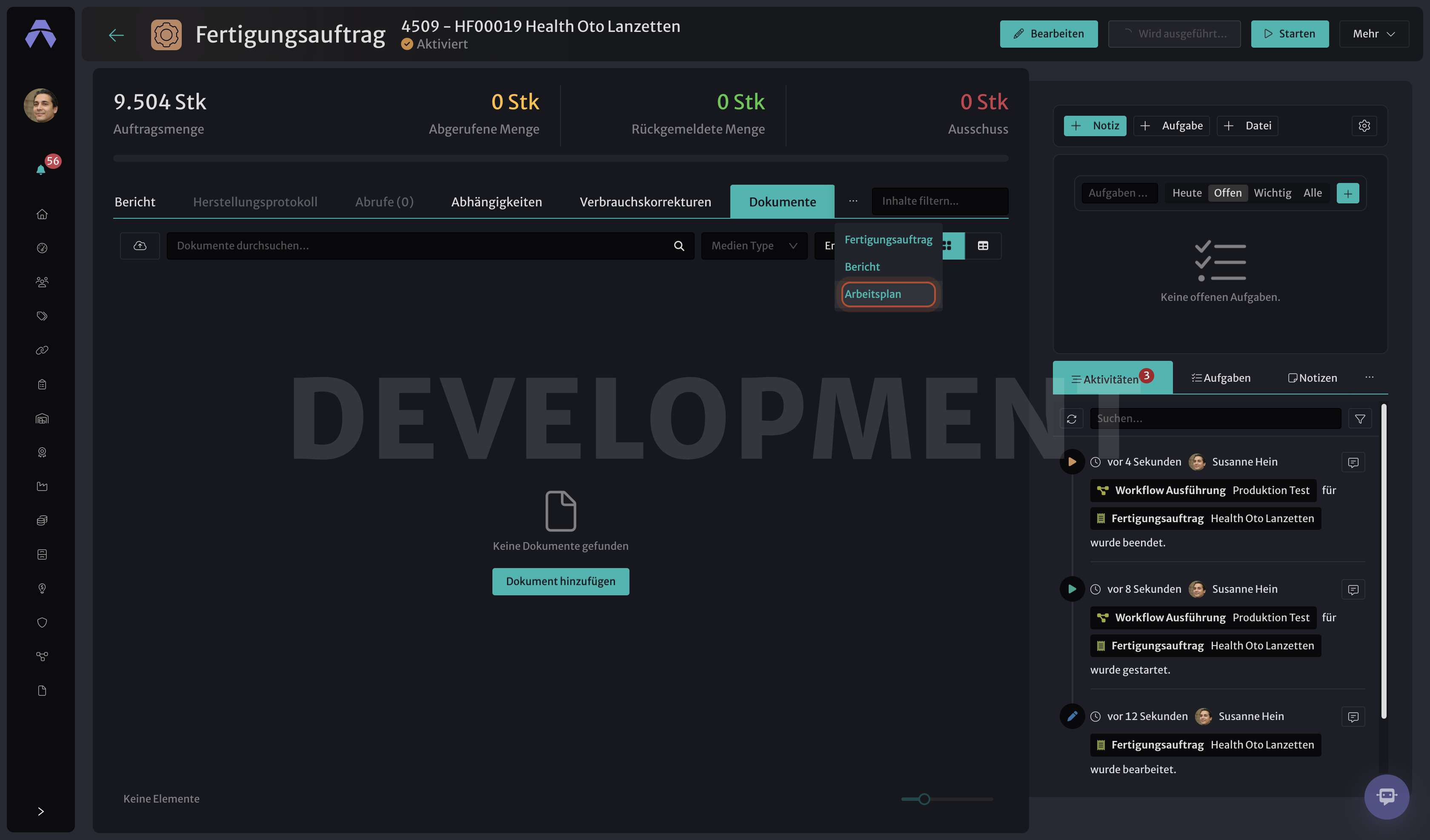Viewport: 1430px width, 840px height.
Task: Open the Aufgaben tab in activity panel
Action: [x=1221, y=378]
